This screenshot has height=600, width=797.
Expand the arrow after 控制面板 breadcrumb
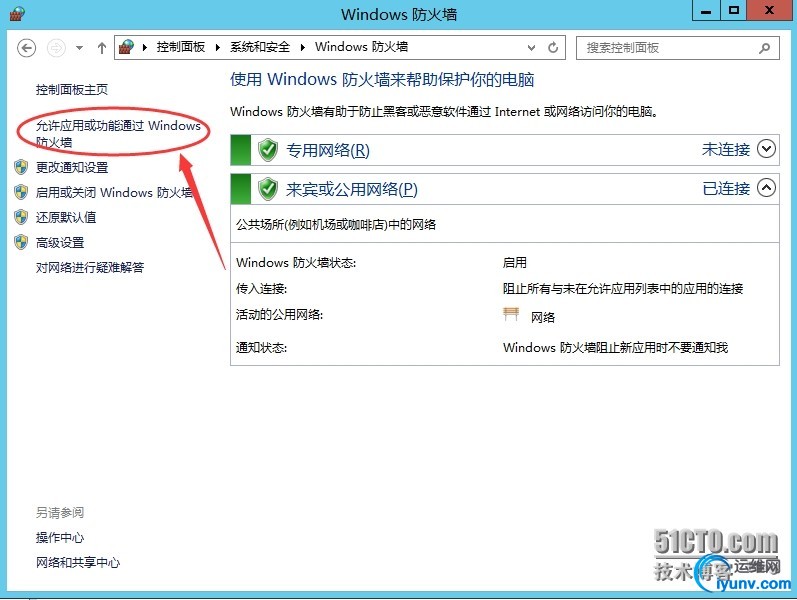click(x=218, y=48)
